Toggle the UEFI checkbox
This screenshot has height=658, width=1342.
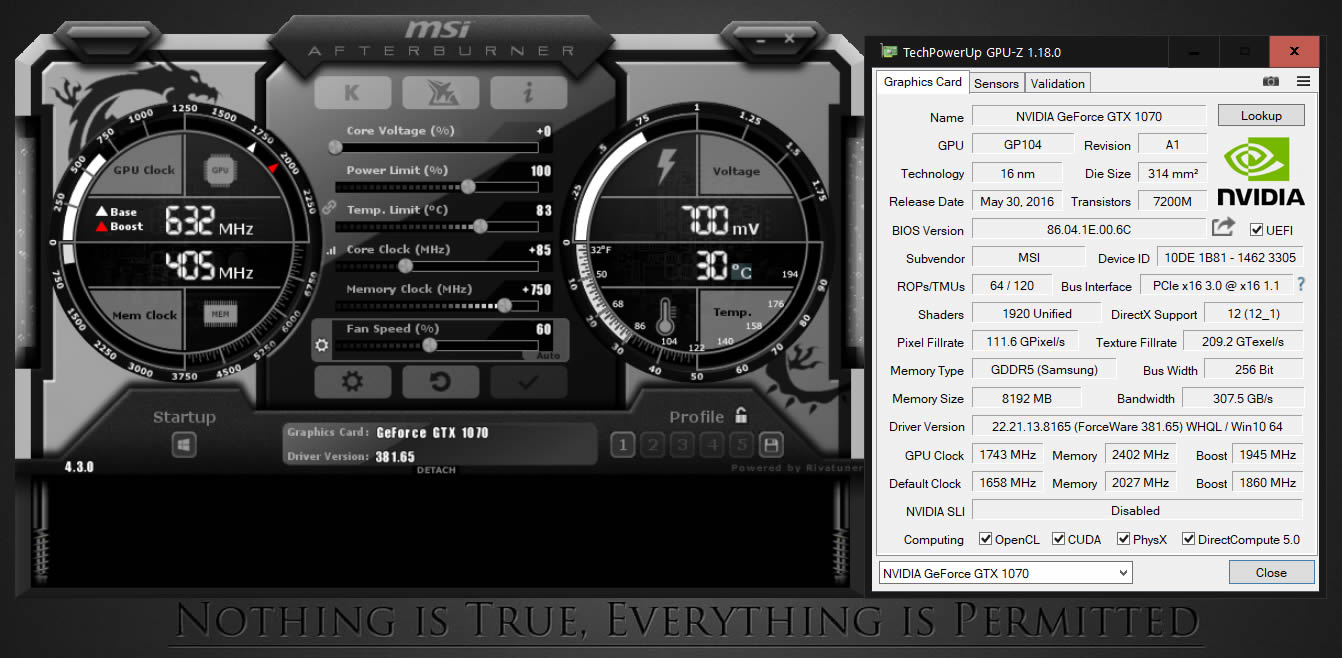tap(1257, 230)
